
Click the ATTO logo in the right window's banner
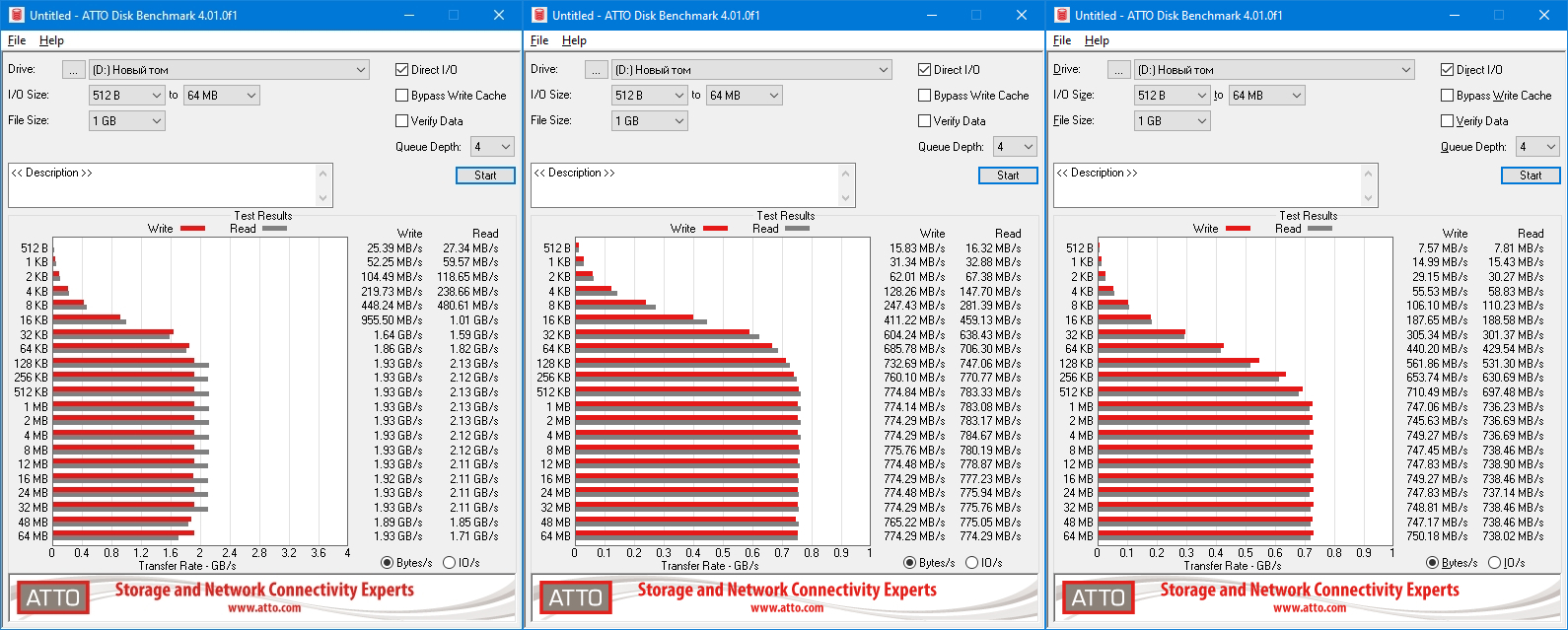click(x=1098, y=597)
